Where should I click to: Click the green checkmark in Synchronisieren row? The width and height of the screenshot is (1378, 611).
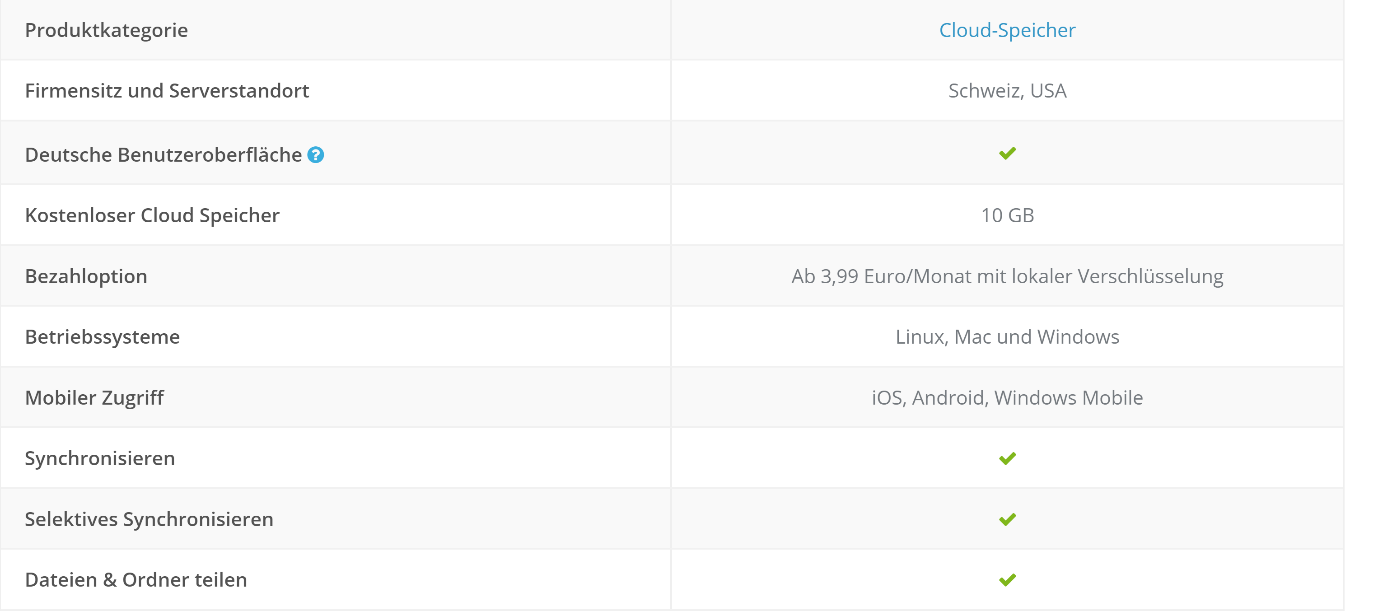click(1007, 458)
